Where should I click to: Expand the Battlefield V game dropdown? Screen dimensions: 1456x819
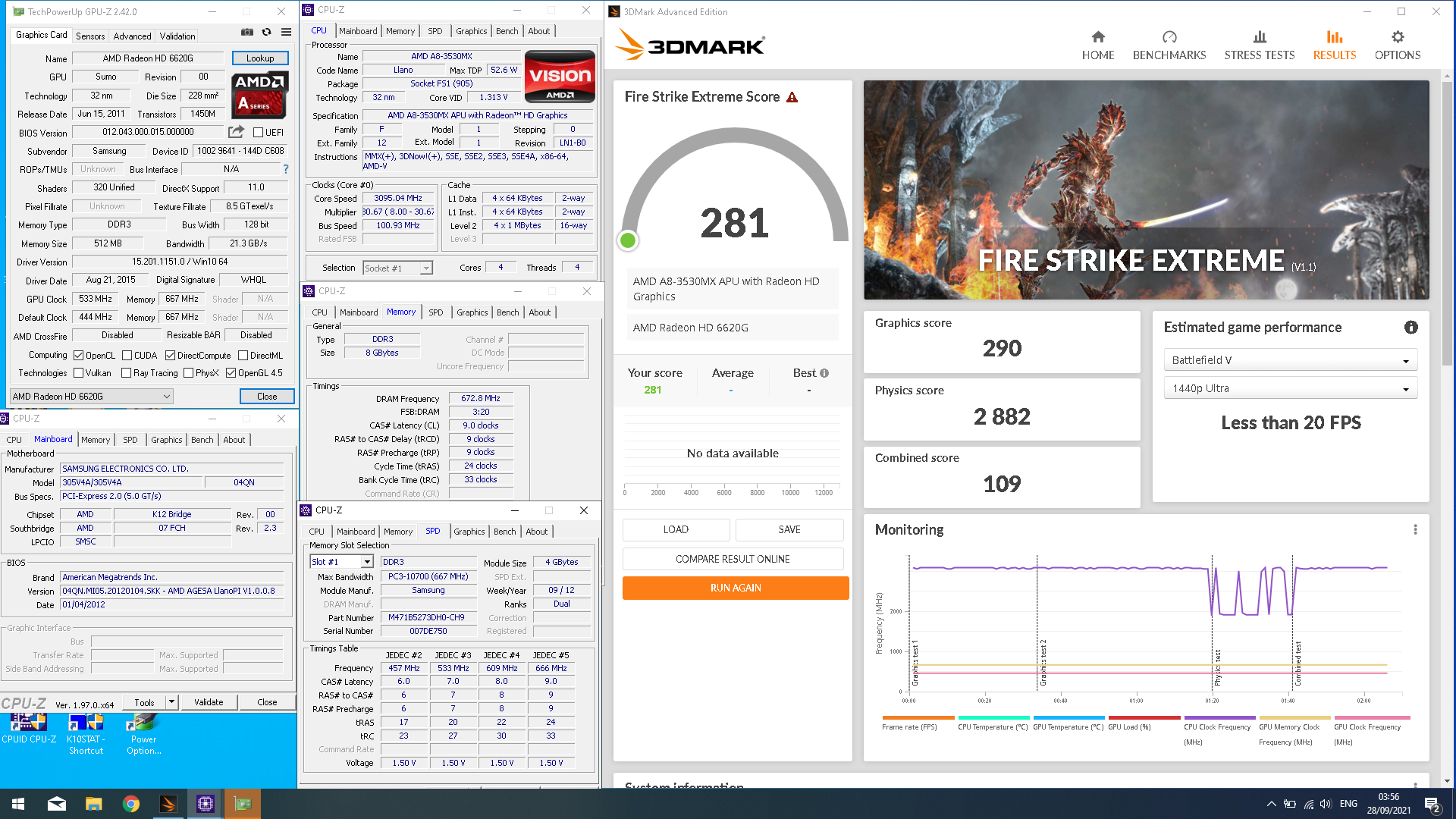(1290, 360)
